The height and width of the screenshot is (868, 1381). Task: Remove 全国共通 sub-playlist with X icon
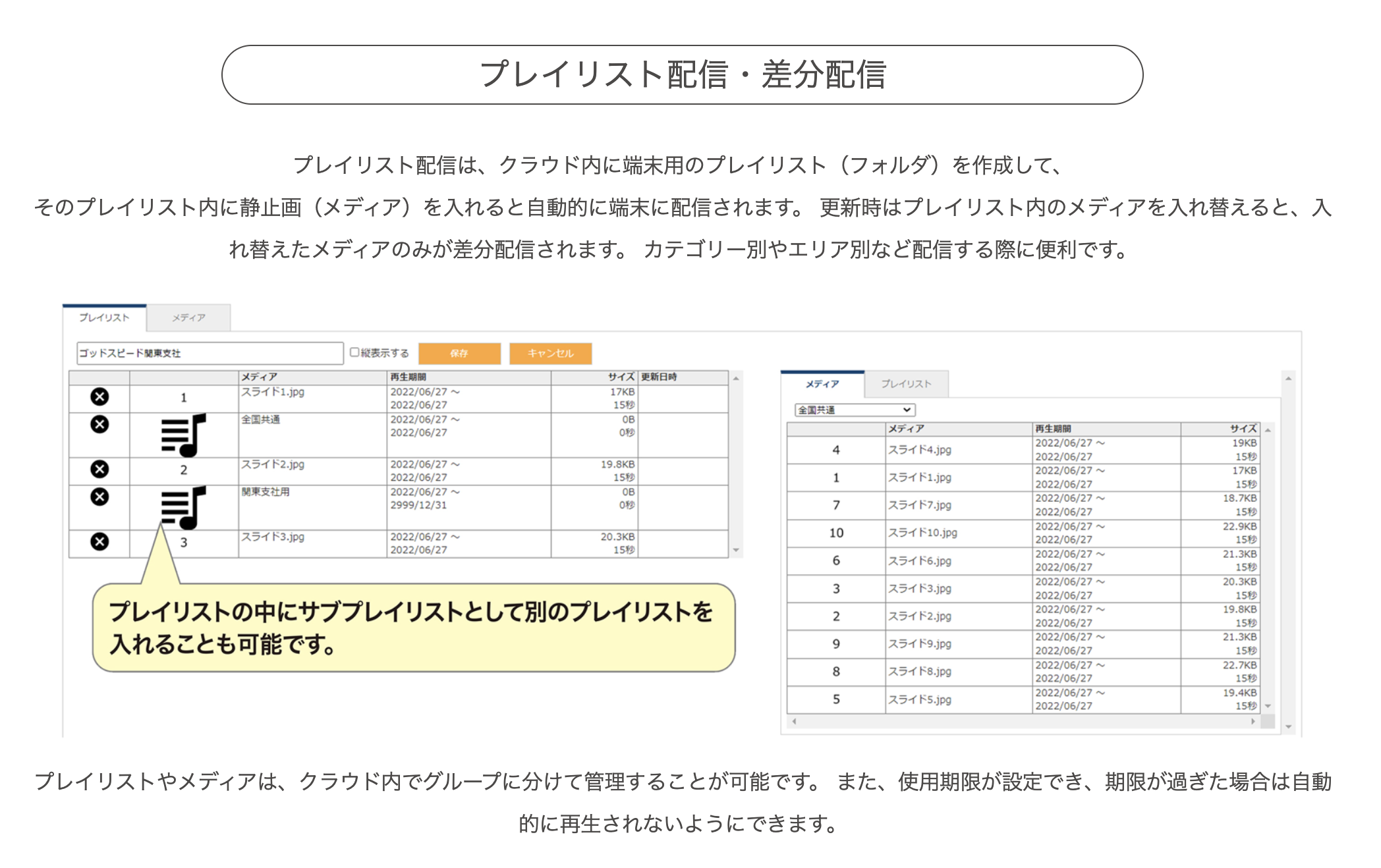tap(99, 424)
